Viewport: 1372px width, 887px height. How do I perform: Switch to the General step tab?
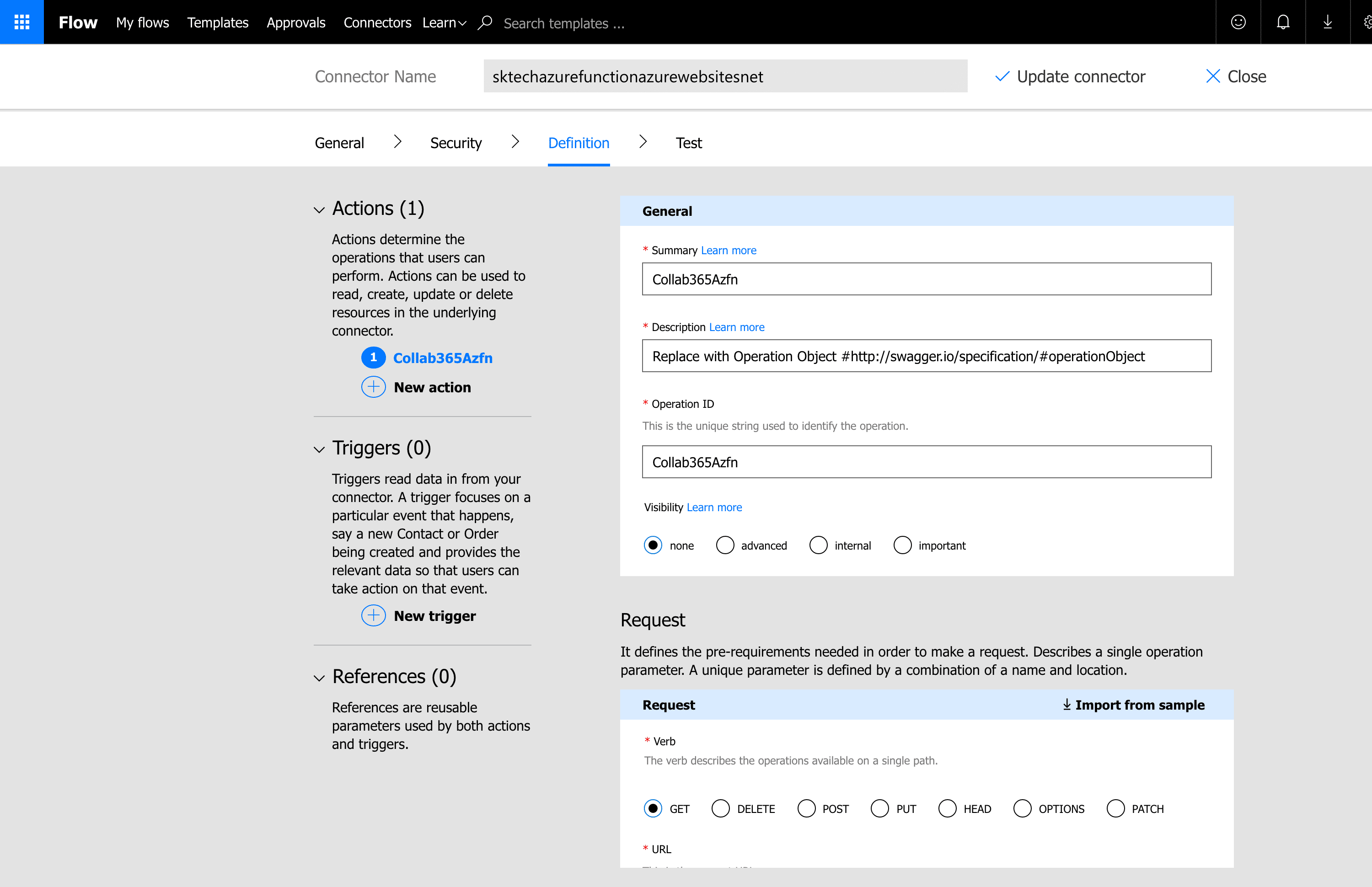point(339,143)
